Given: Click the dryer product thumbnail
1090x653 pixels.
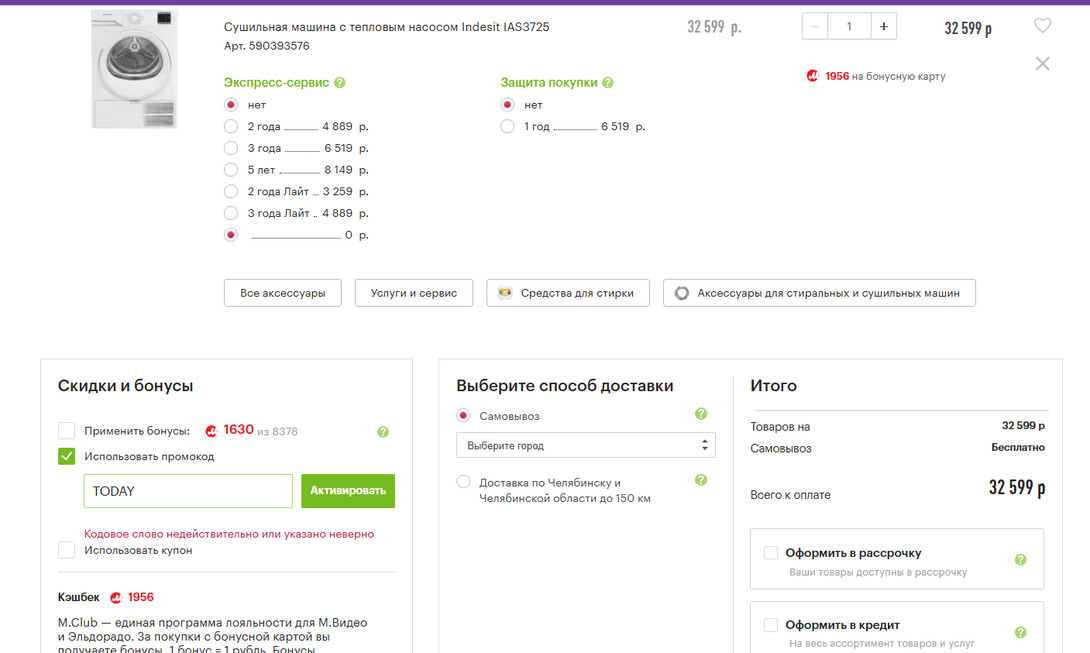Looking at the screenshot, I should click(x=134, y=69).
